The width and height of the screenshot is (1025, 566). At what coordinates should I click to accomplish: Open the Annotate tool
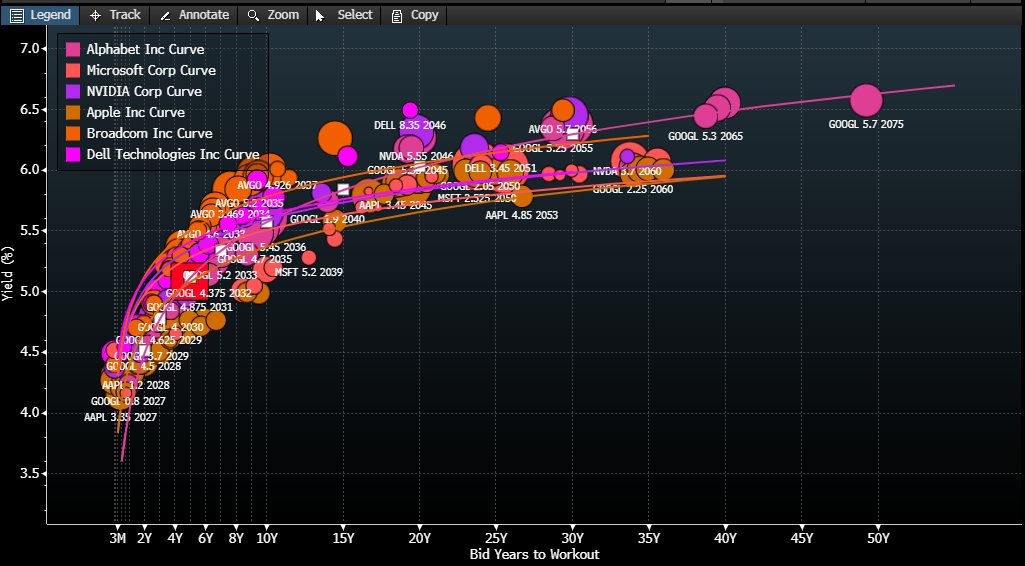[195, 15]
